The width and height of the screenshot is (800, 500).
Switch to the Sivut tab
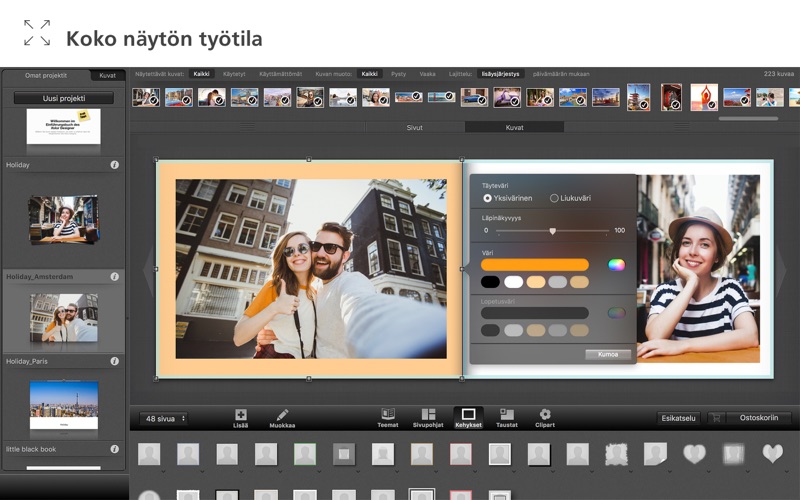pyautogui.click(x=414, y=128)
